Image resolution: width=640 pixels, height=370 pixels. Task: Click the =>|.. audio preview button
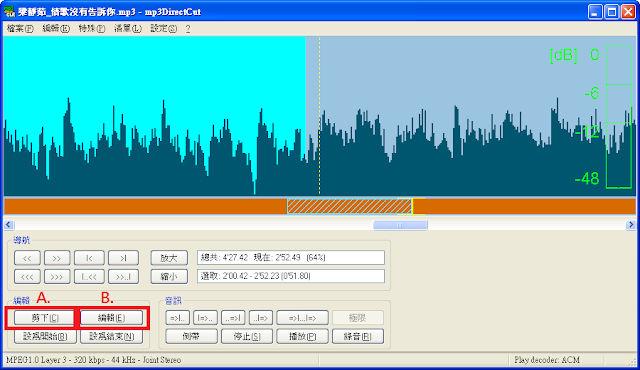(178, 318)
